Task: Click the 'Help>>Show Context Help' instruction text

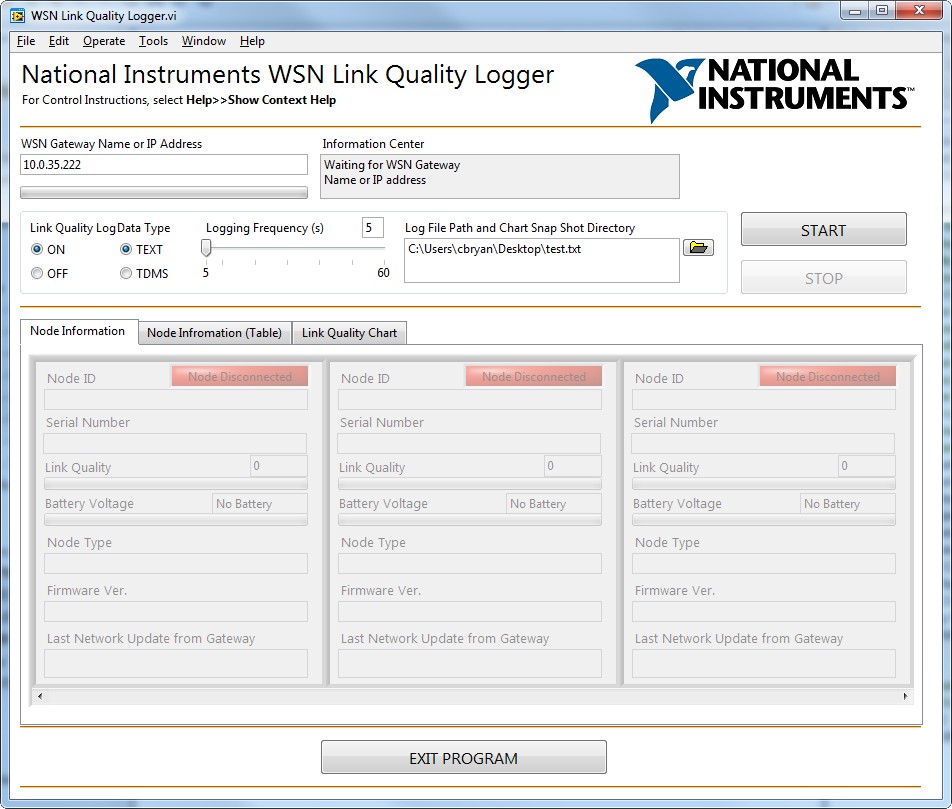Action: 261,100
